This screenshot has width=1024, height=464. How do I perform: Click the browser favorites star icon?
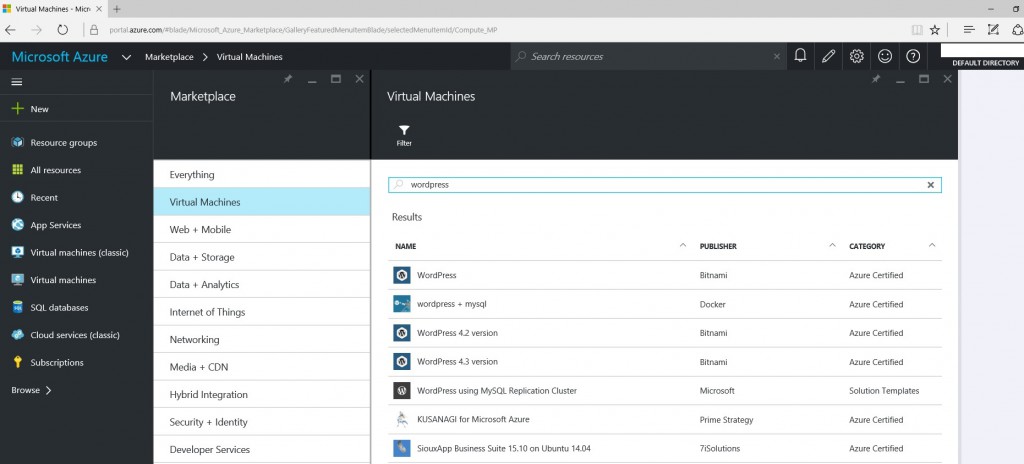pyautogui.click(x=935, y=29)
